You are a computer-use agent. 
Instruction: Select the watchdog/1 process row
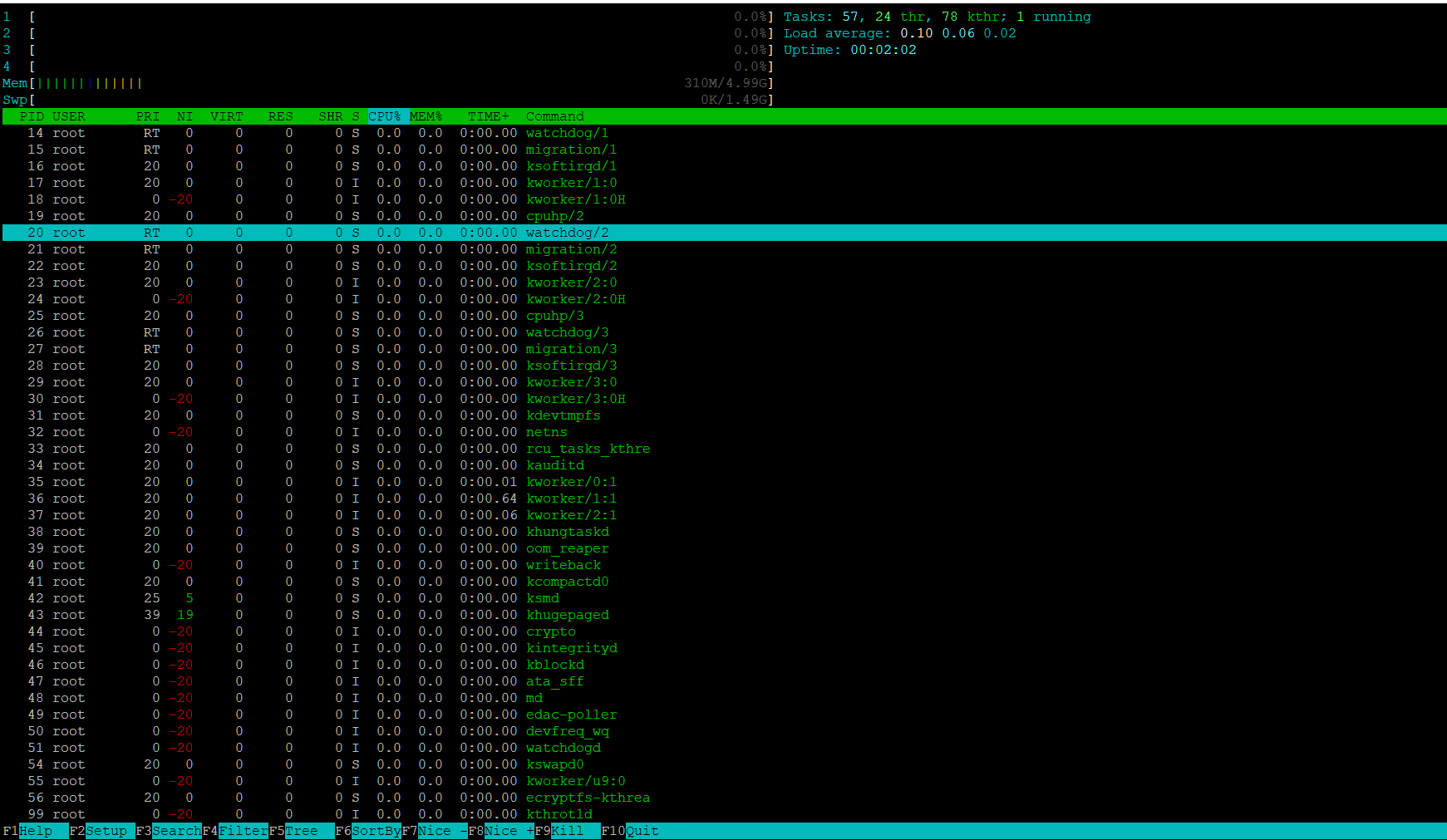click(724, 133)
